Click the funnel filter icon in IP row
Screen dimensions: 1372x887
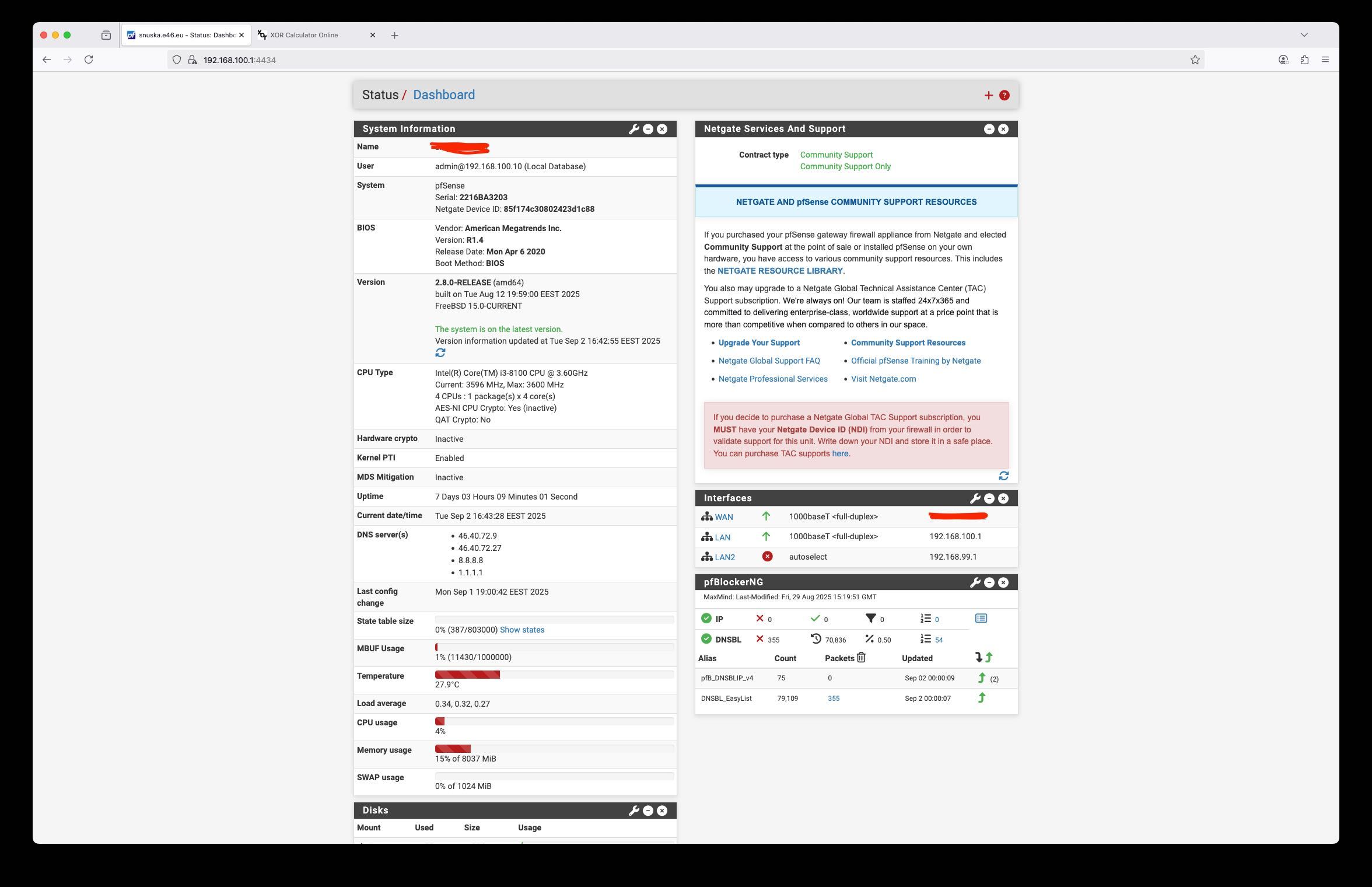[871, 619]
